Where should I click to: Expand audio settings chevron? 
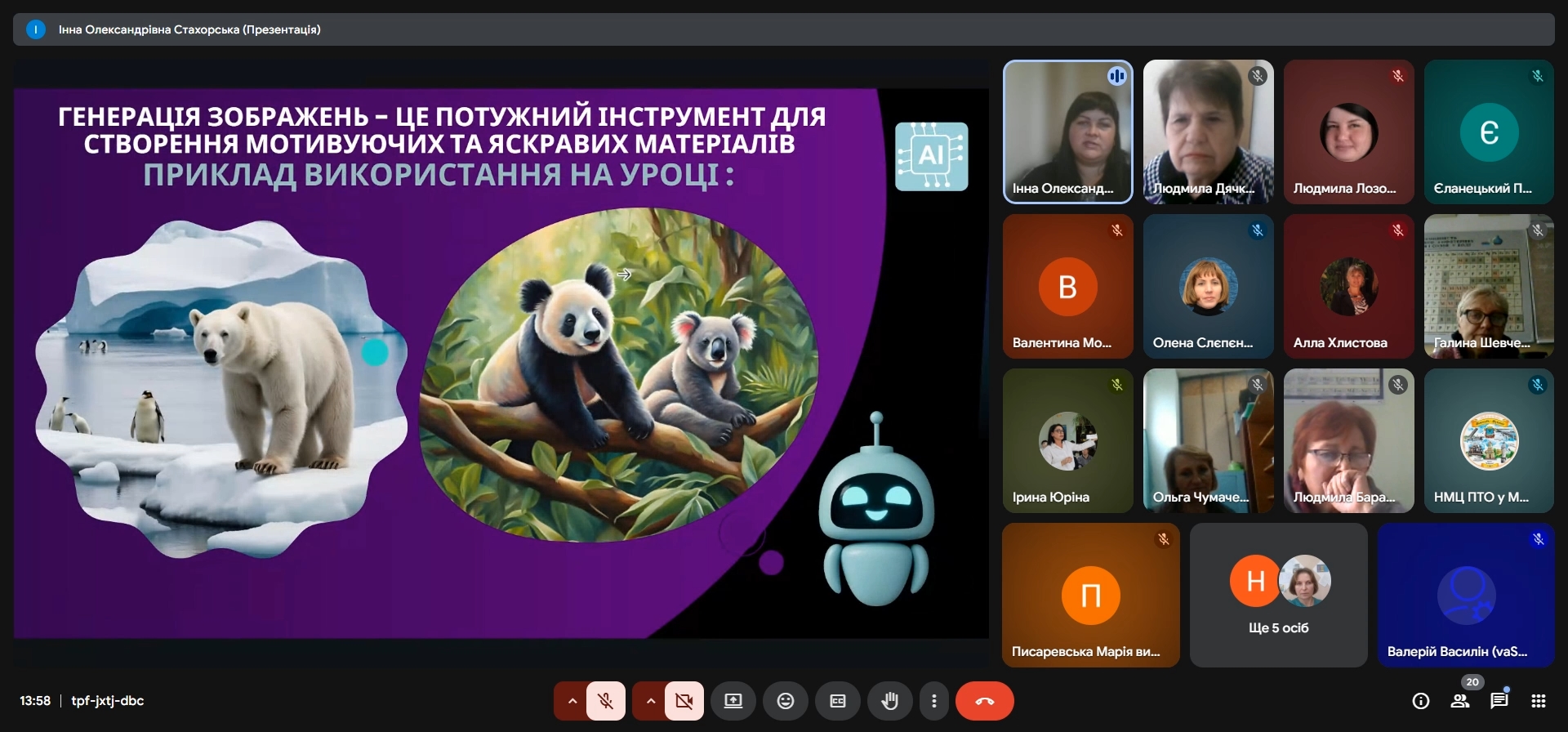572,701
